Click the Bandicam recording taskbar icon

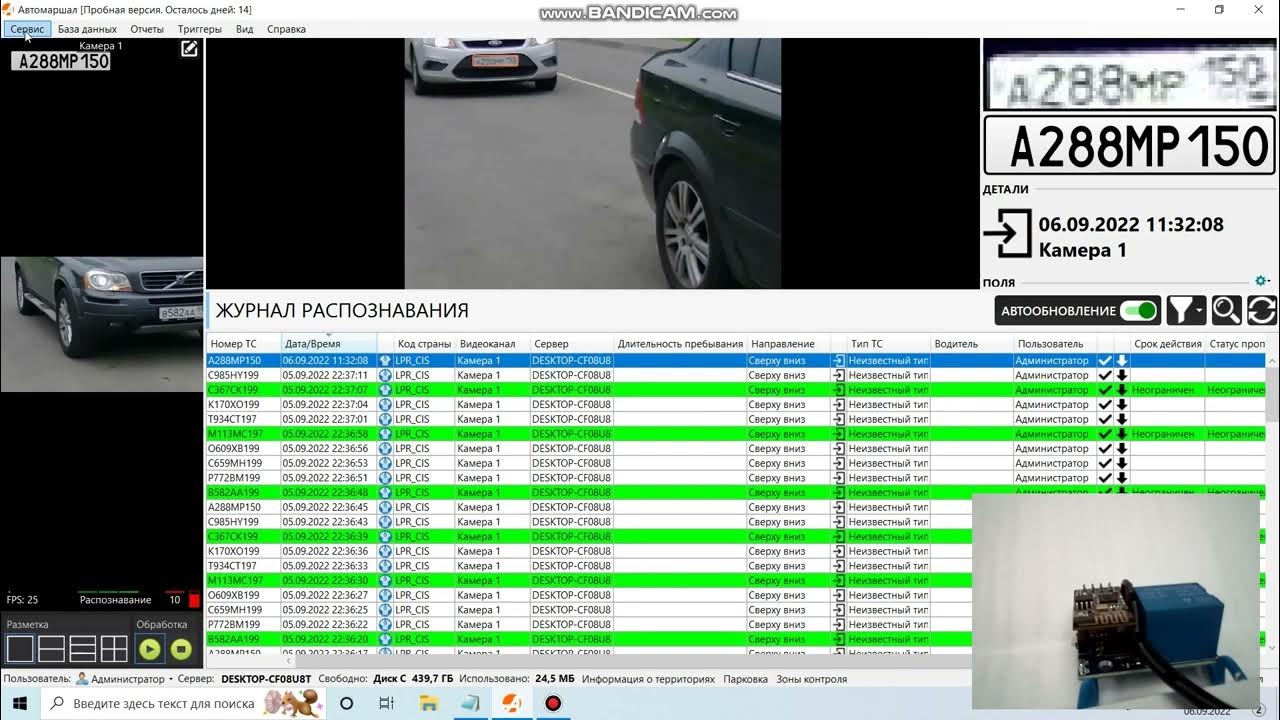553,704
